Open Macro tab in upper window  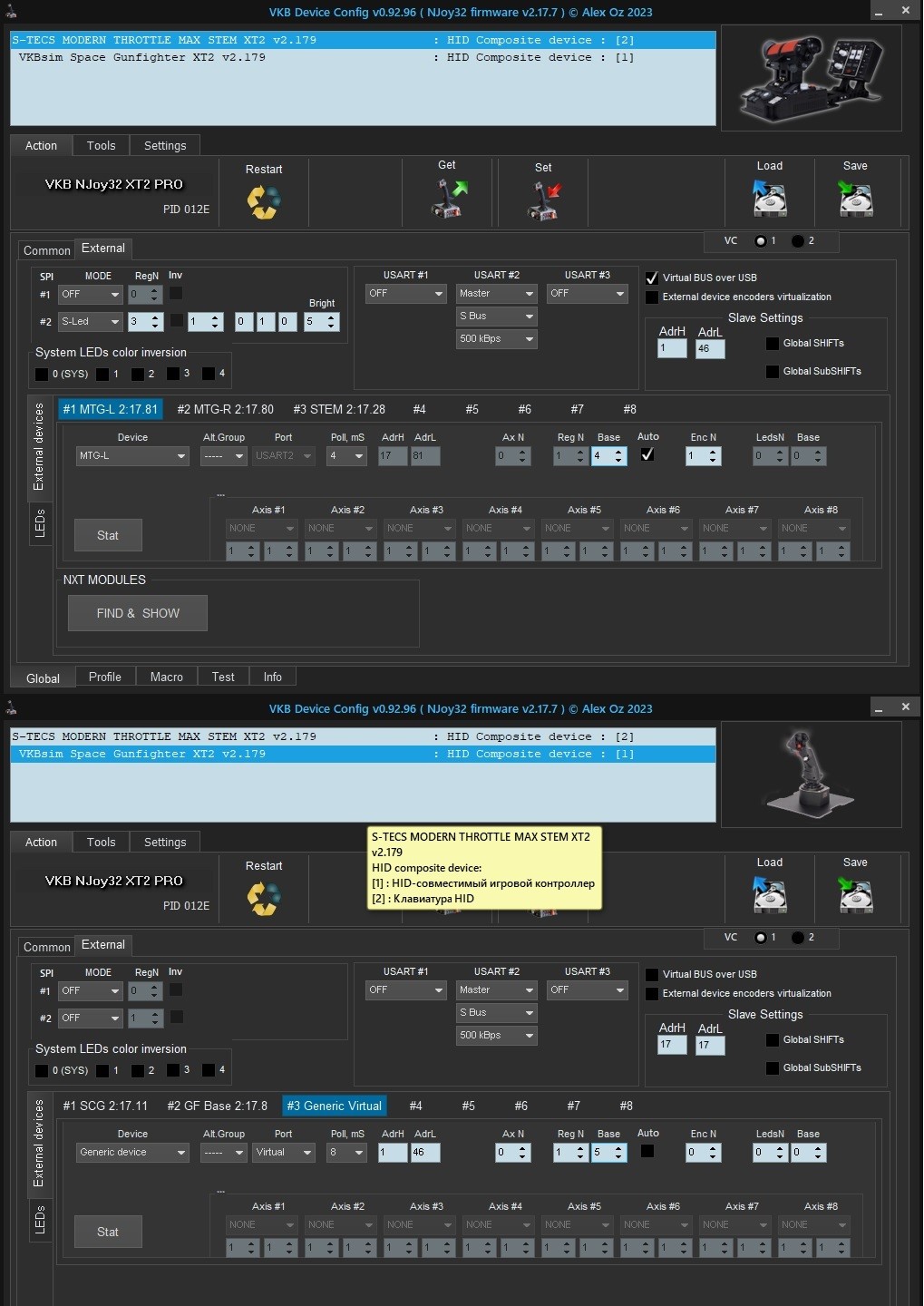pos(167,677)
